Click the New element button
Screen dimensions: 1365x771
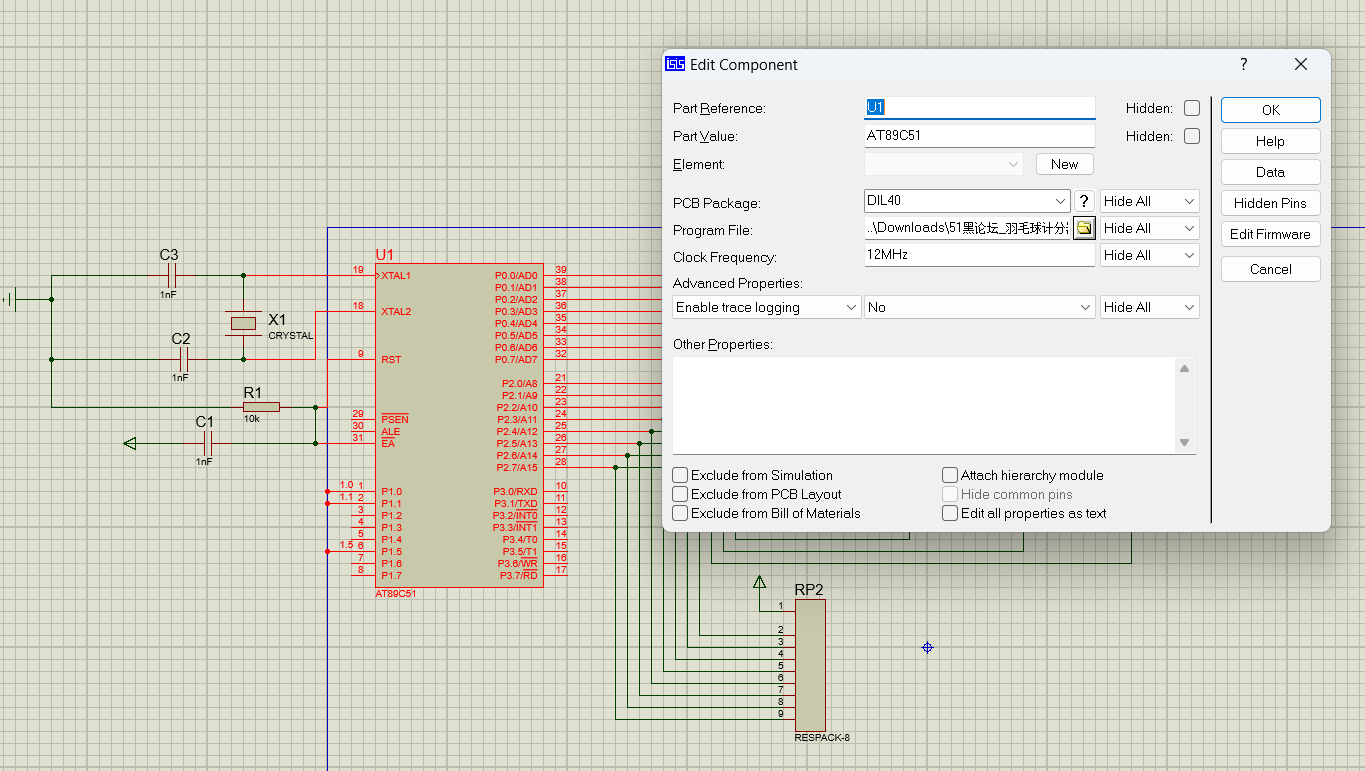pos(1064,164)
